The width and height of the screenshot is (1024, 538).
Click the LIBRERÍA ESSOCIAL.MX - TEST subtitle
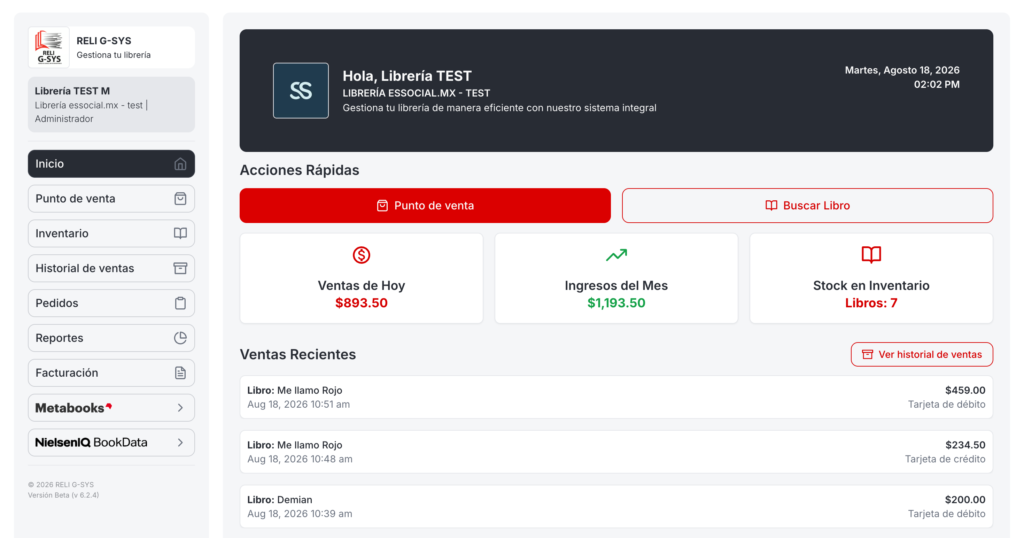tap(416, 93)
